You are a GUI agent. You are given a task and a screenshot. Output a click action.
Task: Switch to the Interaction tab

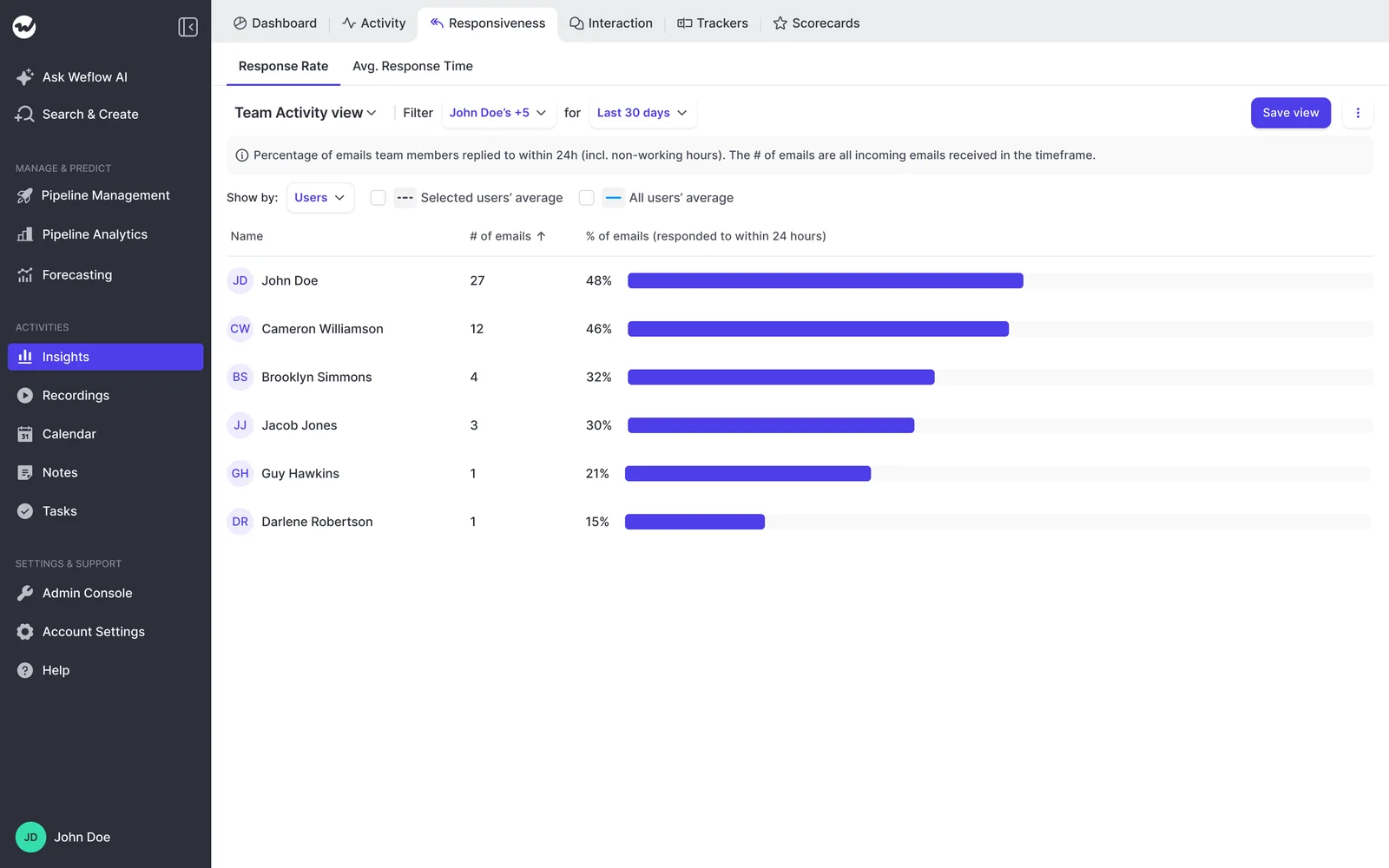click(611, 23)
